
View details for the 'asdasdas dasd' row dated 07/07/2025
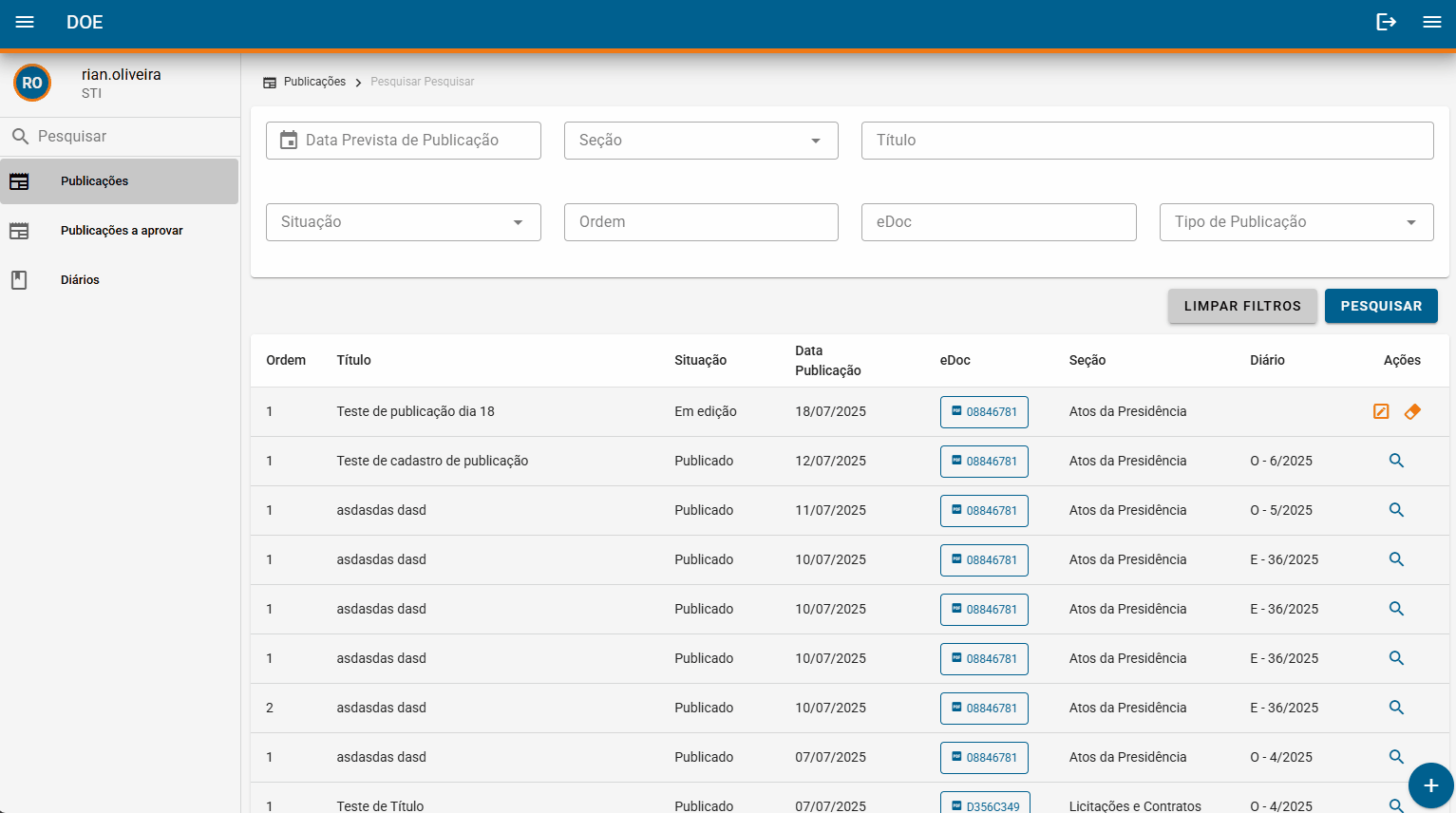(1396, 757)
